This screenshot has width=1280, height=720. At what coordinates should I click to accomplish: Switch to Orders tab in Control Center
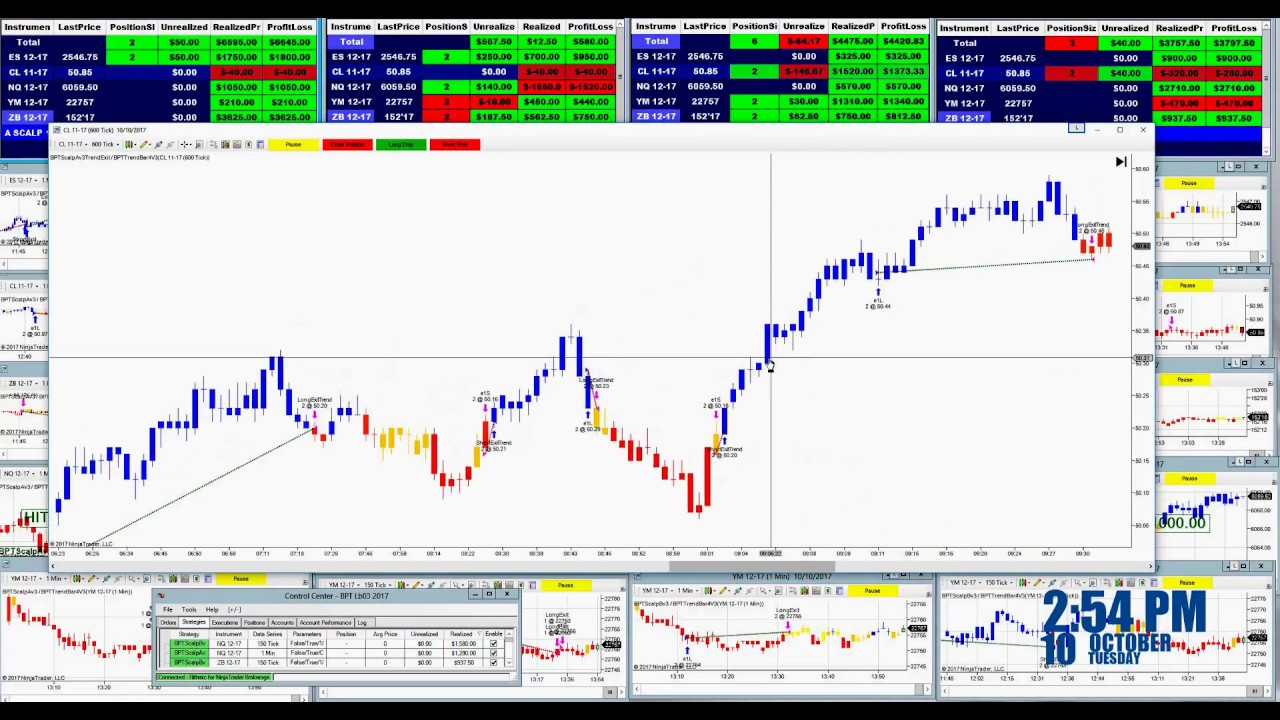[168, 623]
